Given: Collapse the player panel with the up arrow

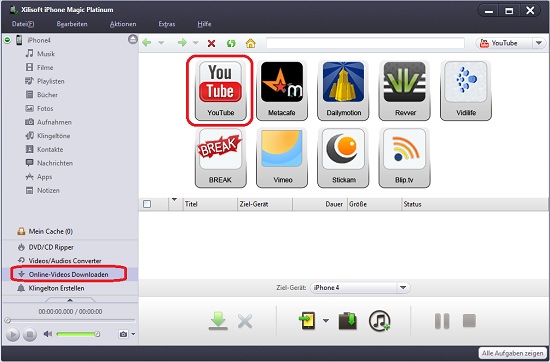Looking at the screenshot, I should pyautogui.click(x=70, y=300).
